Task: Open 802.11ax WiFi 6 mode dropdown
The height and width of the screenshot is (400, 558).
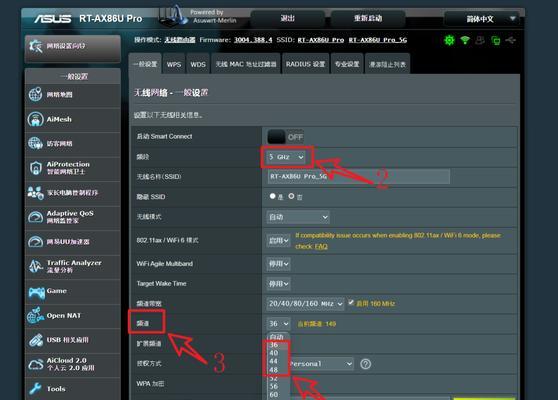Action: [x=279, y=241]
